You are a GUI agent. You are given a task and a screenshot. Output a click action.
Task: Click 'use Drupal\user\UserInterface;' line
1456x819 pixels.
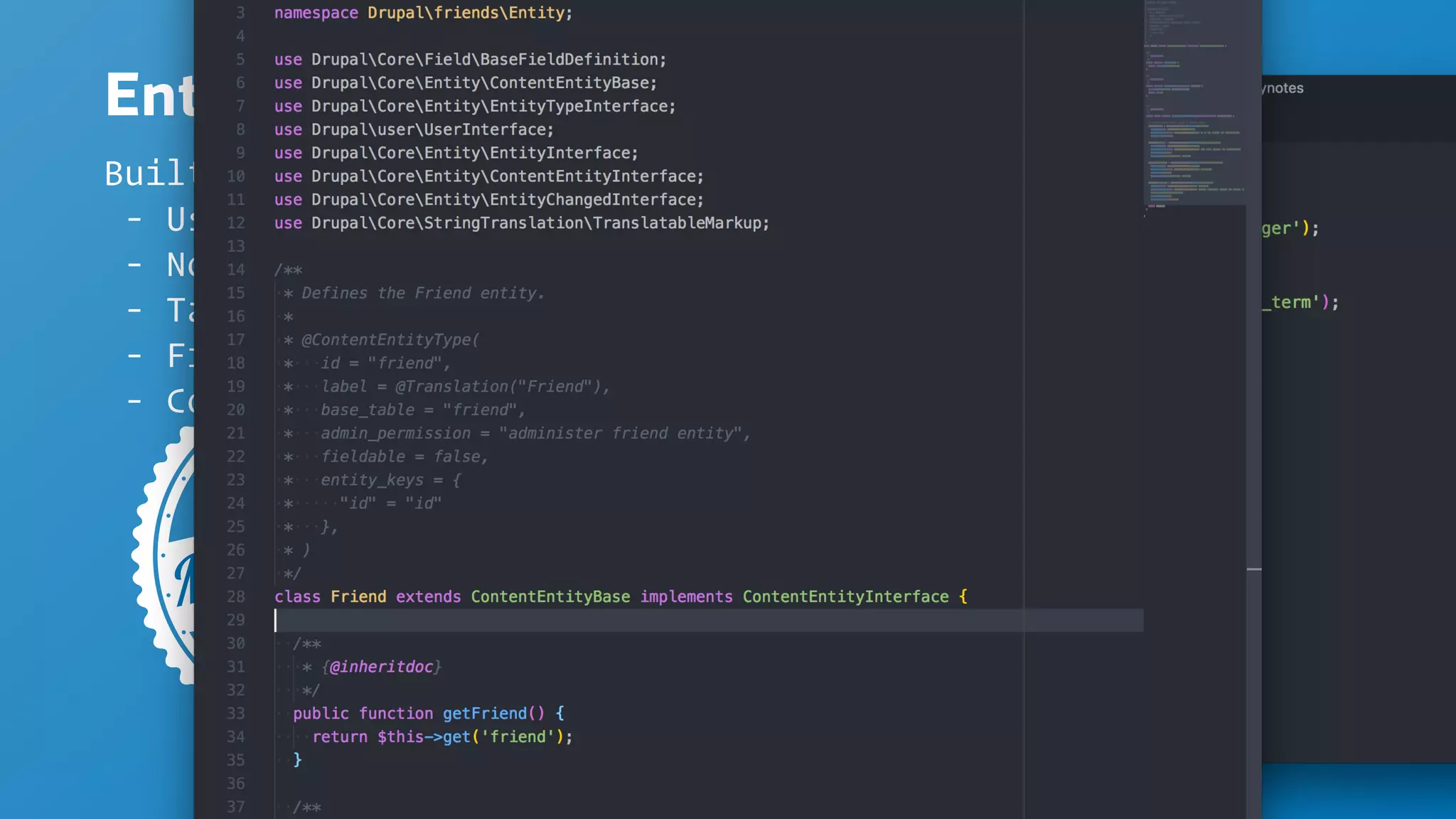click(x=414, y=130)
